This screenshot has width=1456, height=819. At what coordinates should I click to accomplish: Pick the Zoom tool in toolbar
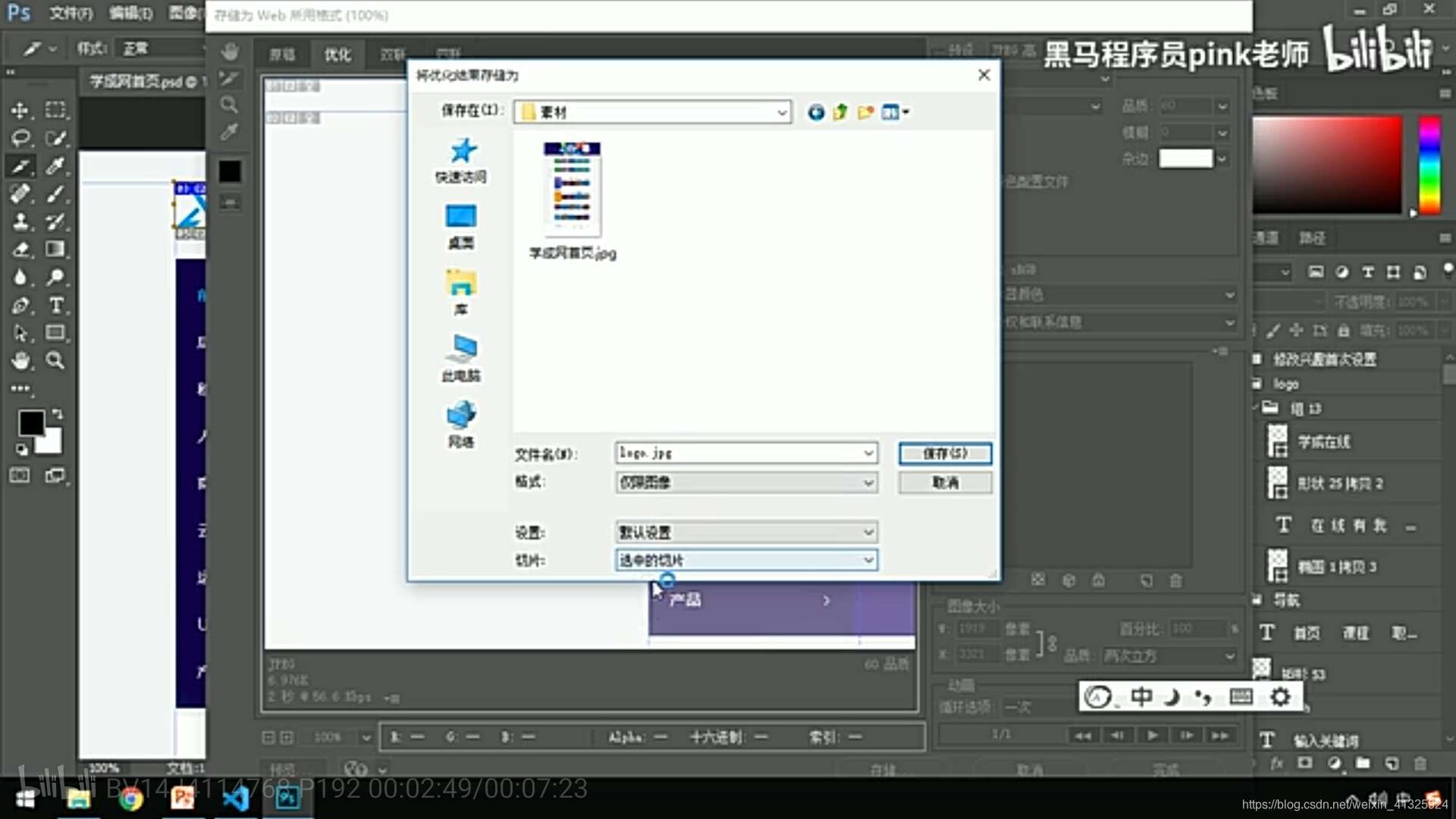(x=55, y=361)
